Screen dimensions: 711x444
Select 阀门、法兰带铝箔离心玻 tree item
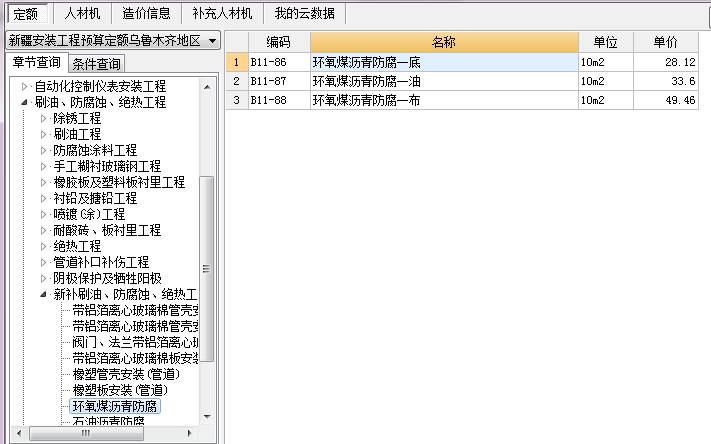135,342
